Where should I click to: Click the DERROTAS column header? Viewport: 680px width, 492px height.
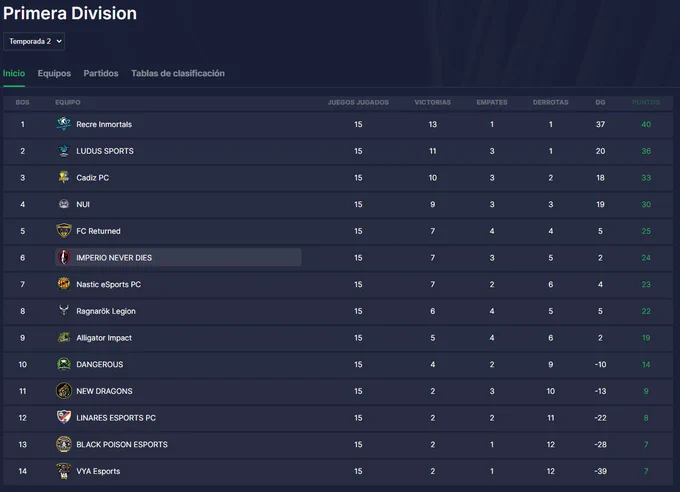(550, 102)
